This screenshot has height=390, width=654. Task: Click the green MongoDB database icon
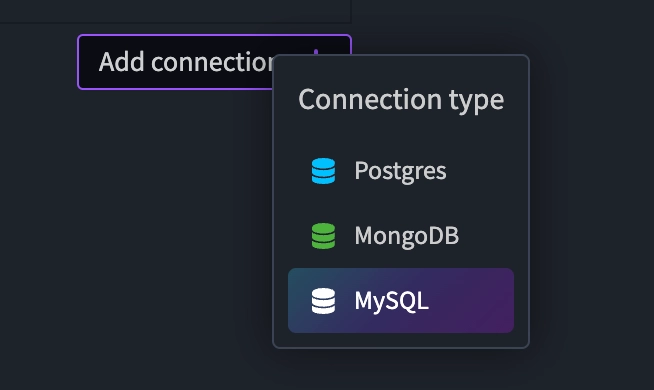(x=323, y=236)
